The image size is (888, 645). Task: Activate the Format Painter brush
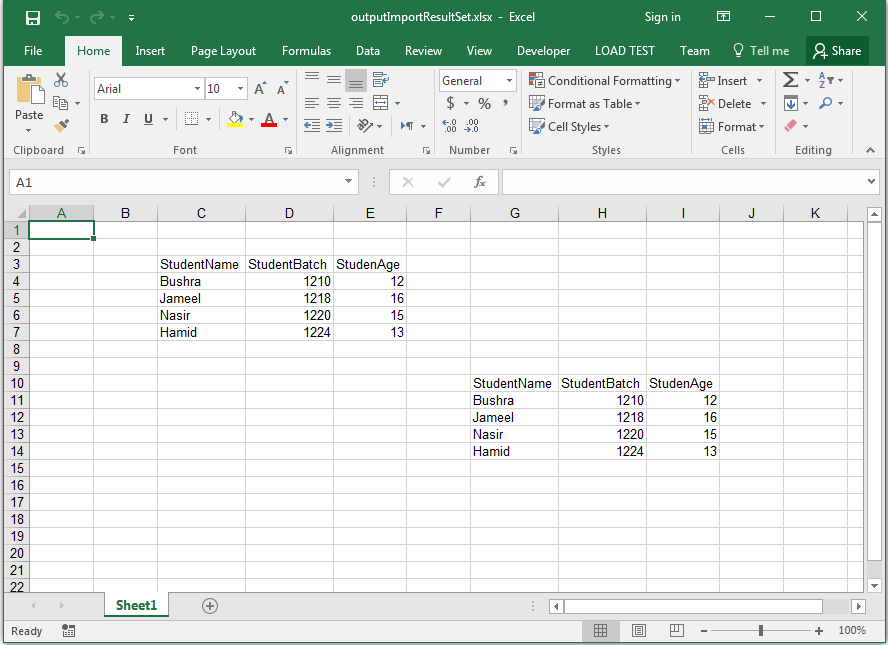tap(61, 126)
